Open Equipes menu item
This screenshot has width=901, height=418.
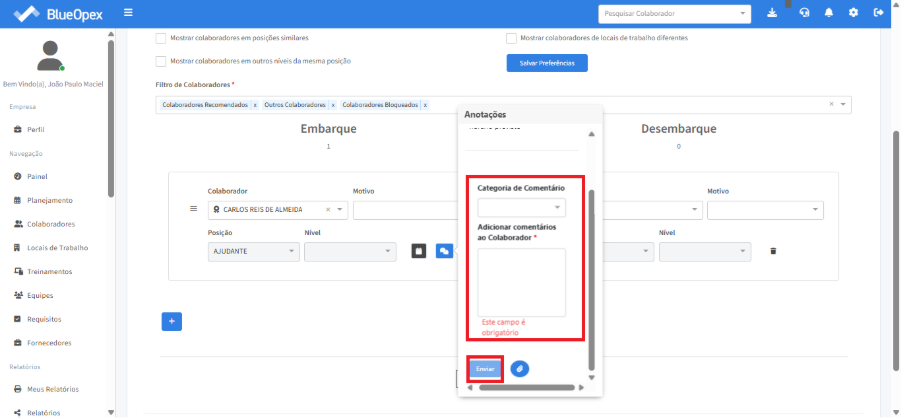pos(40,296)
